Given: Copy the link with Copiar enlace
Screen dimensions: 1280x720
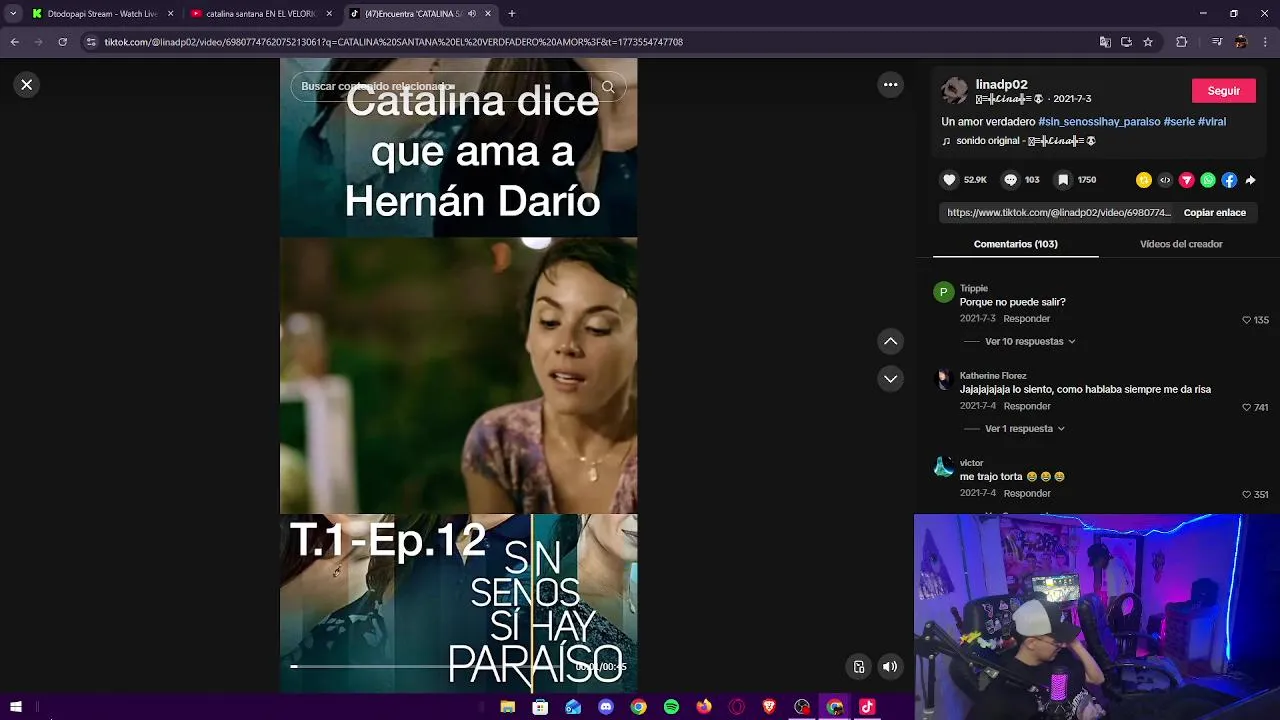Looking at the screenshot, I should coord(1214,213).
